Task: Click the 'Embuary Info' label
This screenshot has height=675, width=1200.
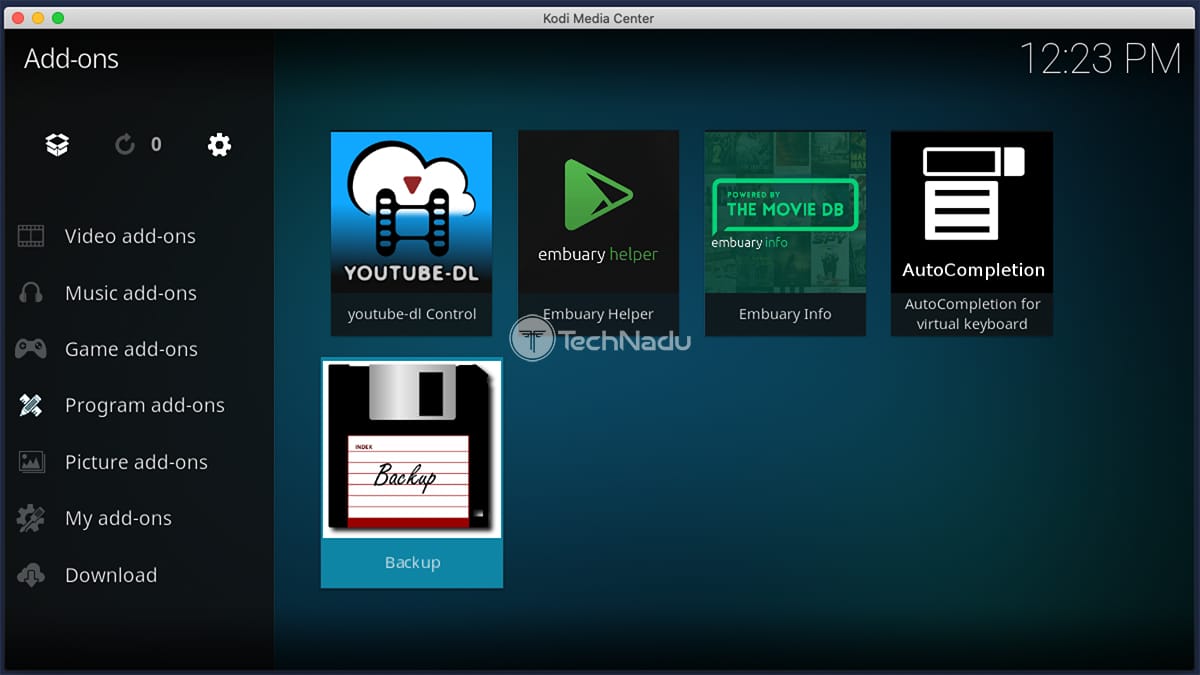Action: point(785,314)
